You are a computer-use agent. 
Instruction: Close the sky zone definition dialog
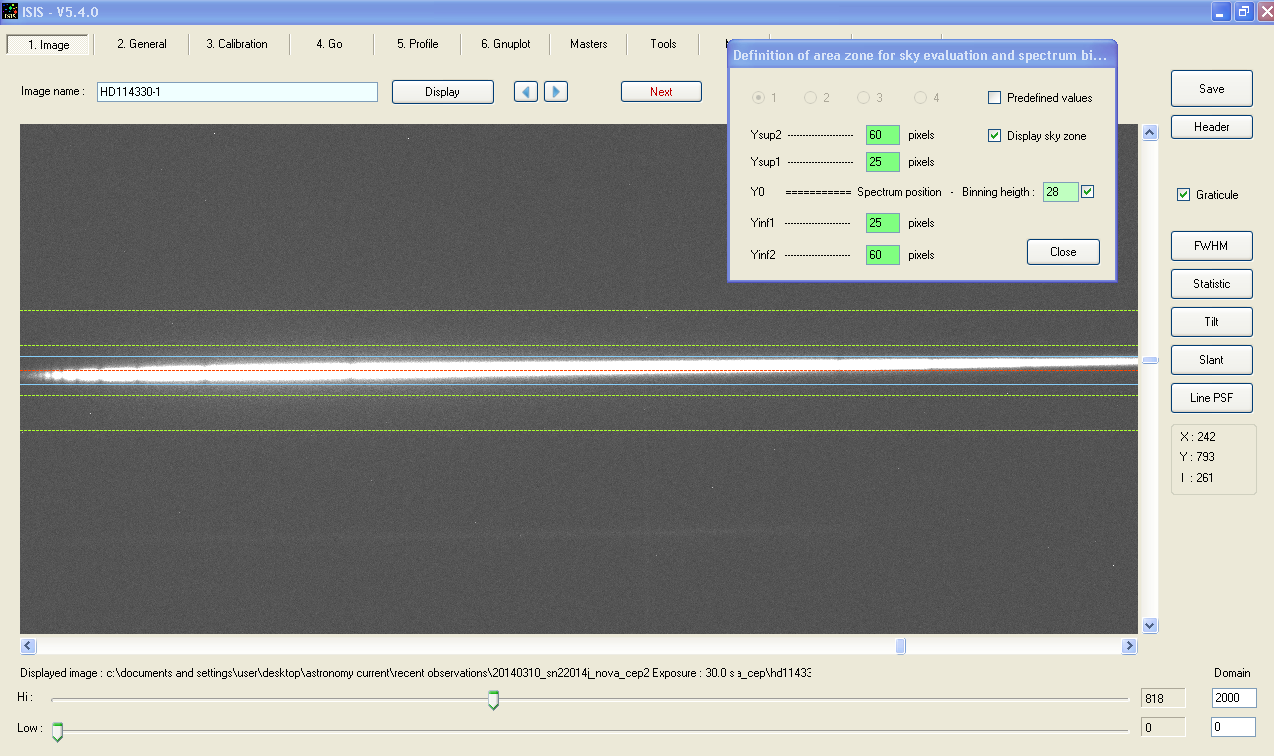click(1063, 252)
